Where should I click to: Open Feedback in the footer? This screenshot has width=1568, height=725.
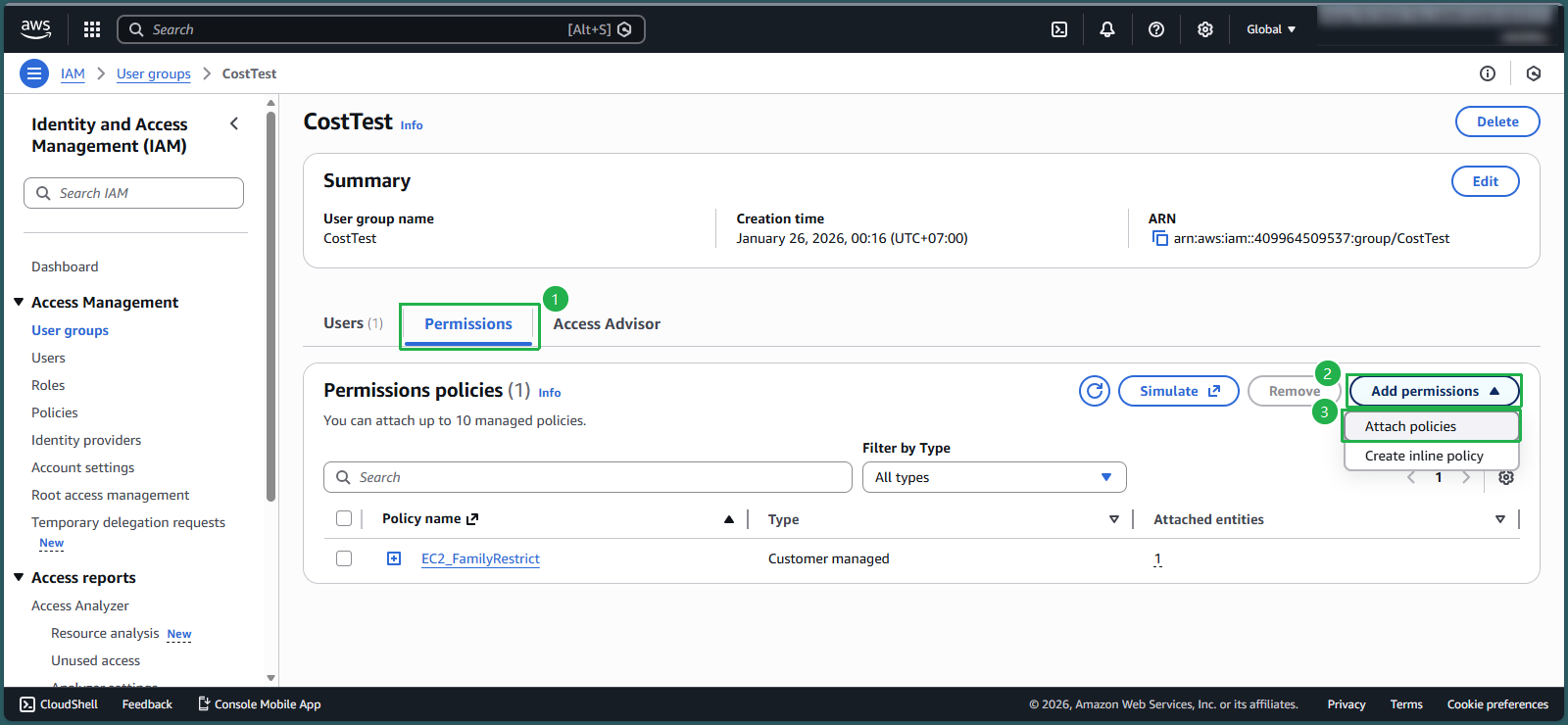pyautogui.click(x=147, y=704)
